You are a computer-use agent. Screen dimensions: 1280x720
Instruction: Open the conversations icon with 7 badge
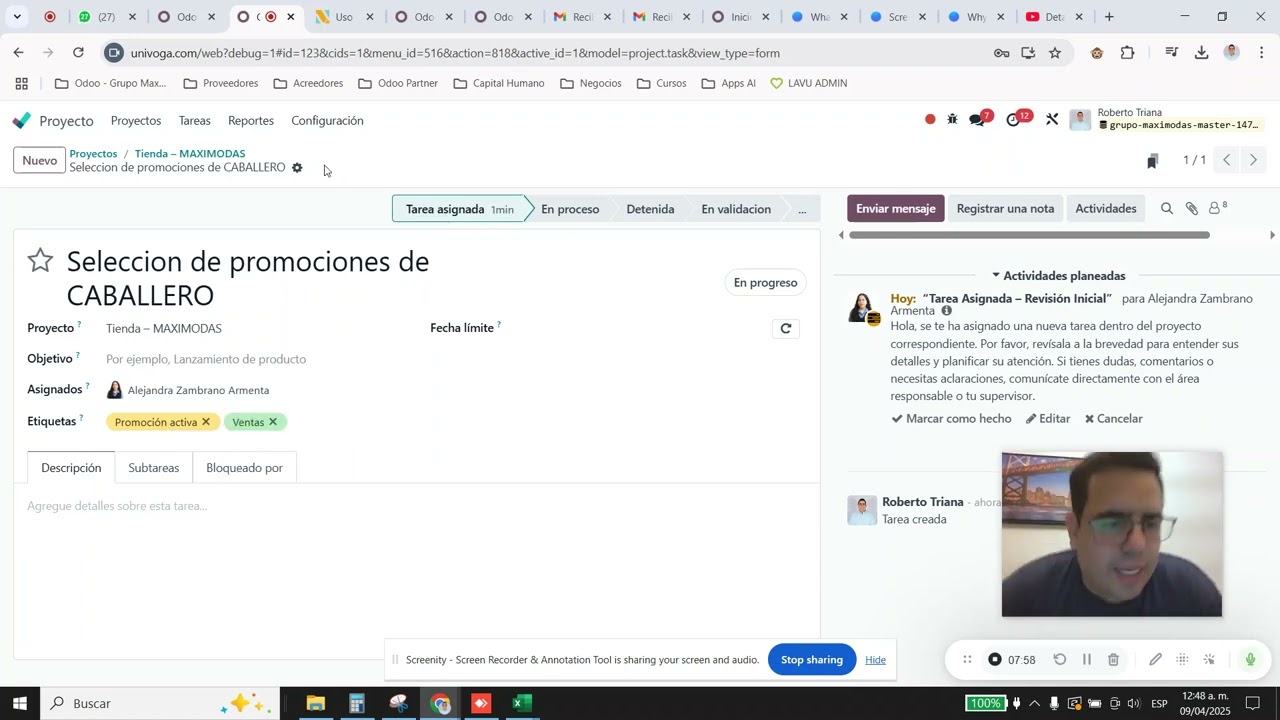pos(979,120)
